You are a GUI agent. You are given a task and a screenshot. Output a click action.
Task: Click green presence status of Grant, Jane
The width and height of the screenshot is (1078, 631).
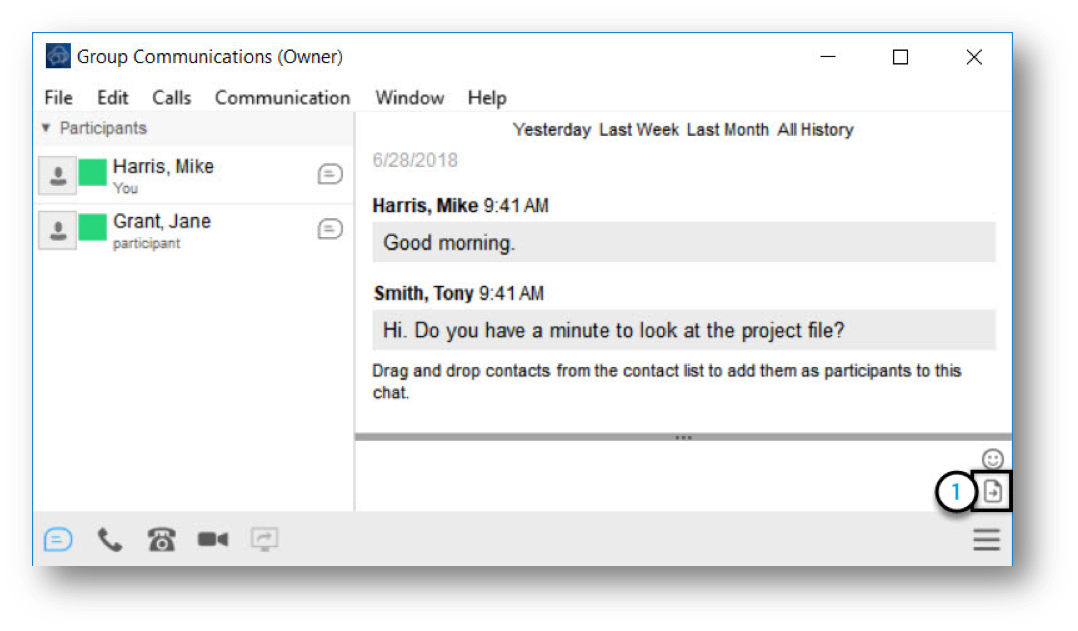pyautogui.click(x=93, y=228)
